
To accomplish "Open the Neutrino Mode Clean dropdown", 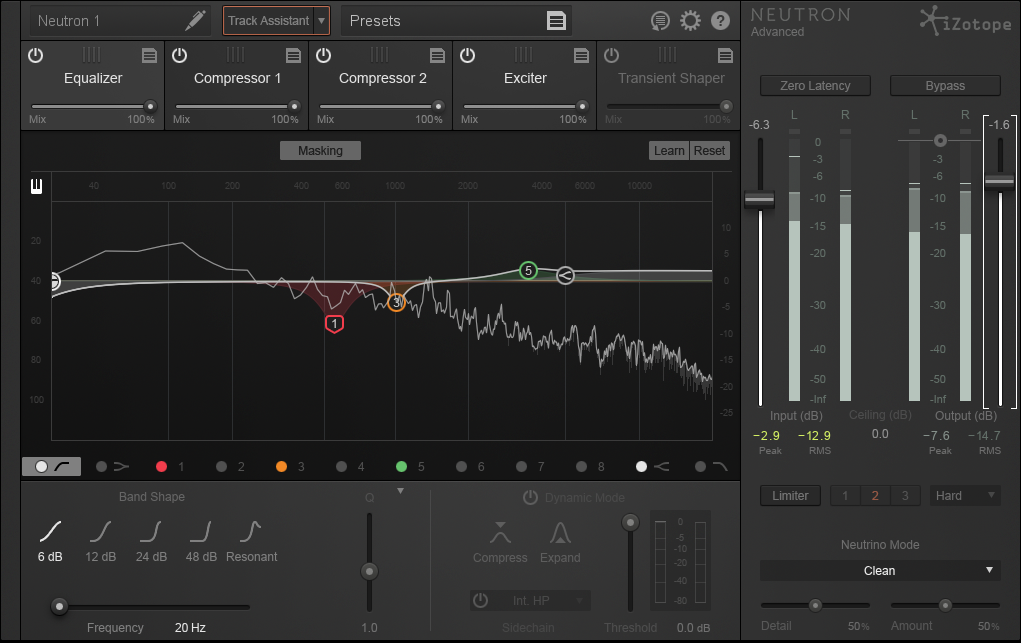I will coord(880,571).
